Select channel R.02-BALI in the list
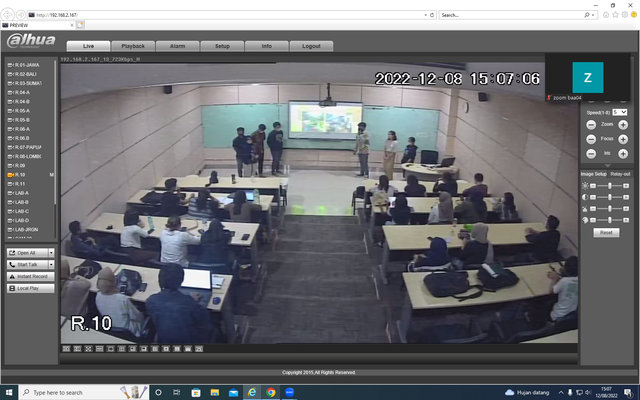 click(x=25, y=74)
